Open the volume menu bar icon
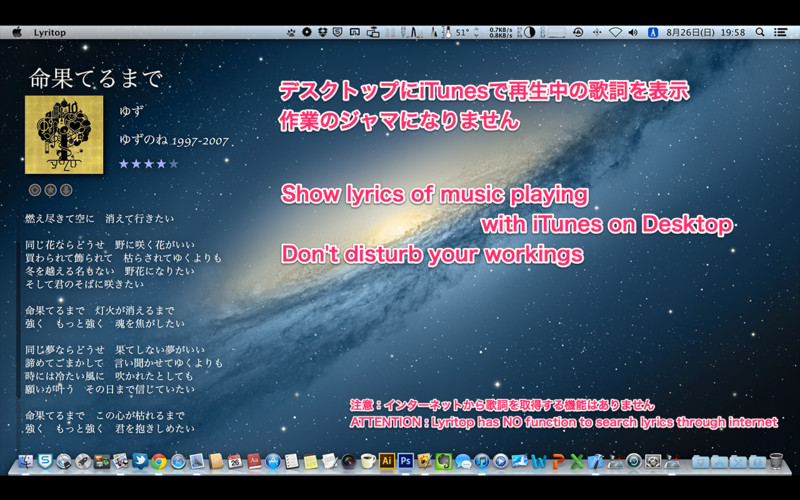Screen dimensions: 800x500 pos(633,32)
